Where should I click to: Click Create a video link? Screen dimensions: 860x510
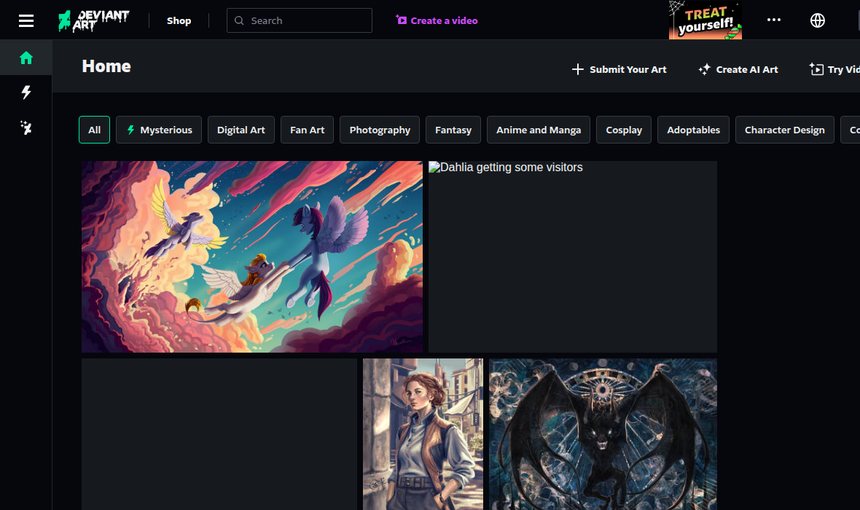coord(437,20)
